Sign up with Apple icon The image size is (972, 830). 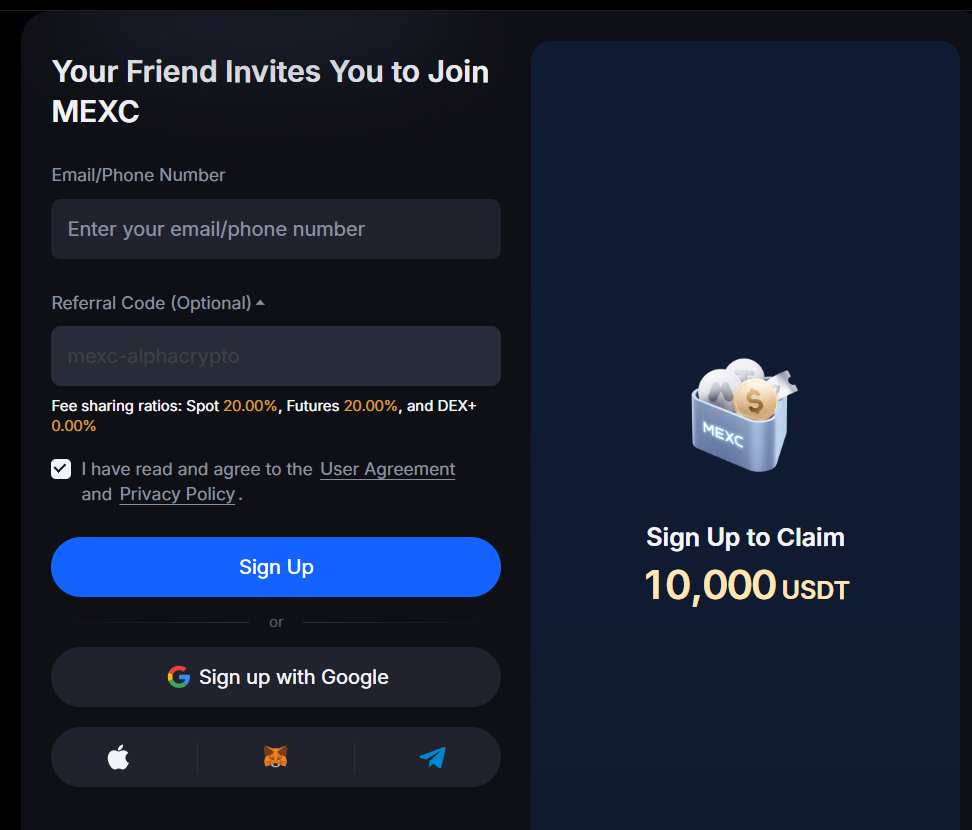pos(118,757)
